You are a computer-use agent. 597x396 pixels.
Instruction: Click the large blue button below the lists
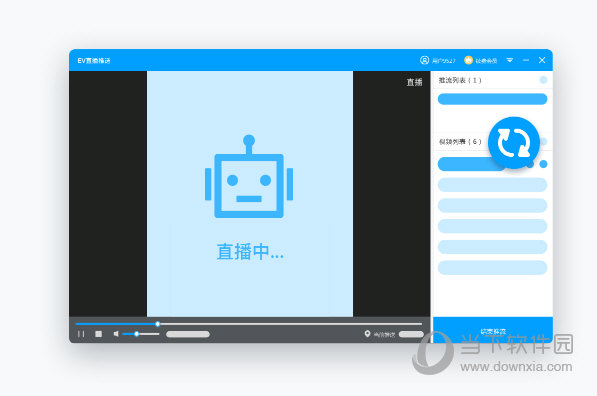493,330
